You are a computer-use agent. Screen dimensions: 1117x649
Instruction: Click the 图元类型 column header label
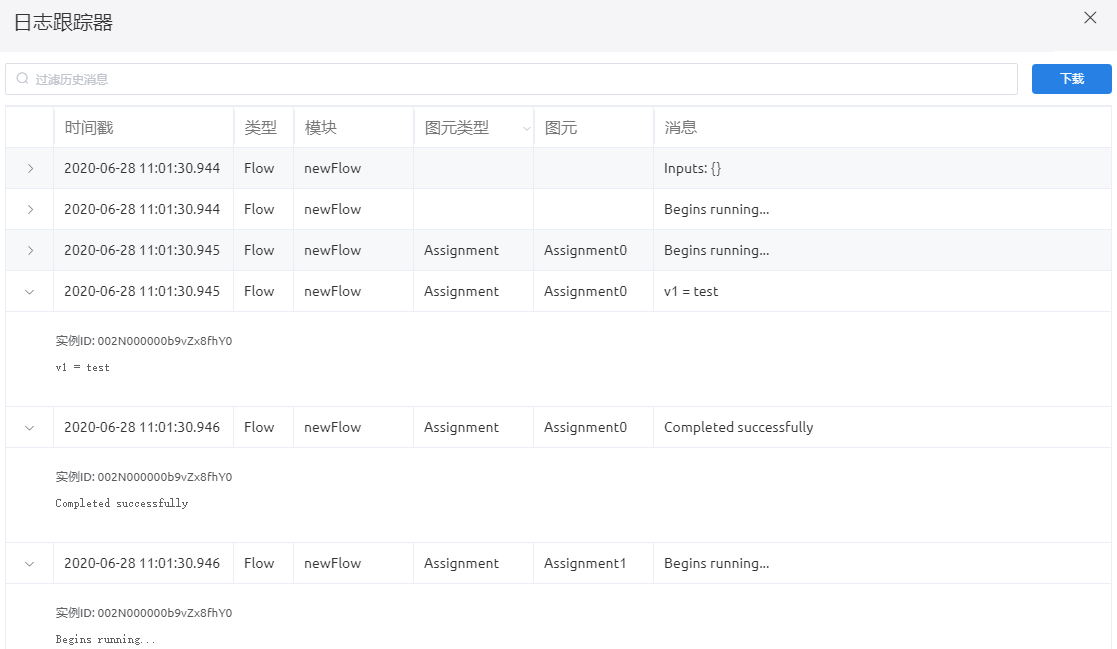pos(457,128)
